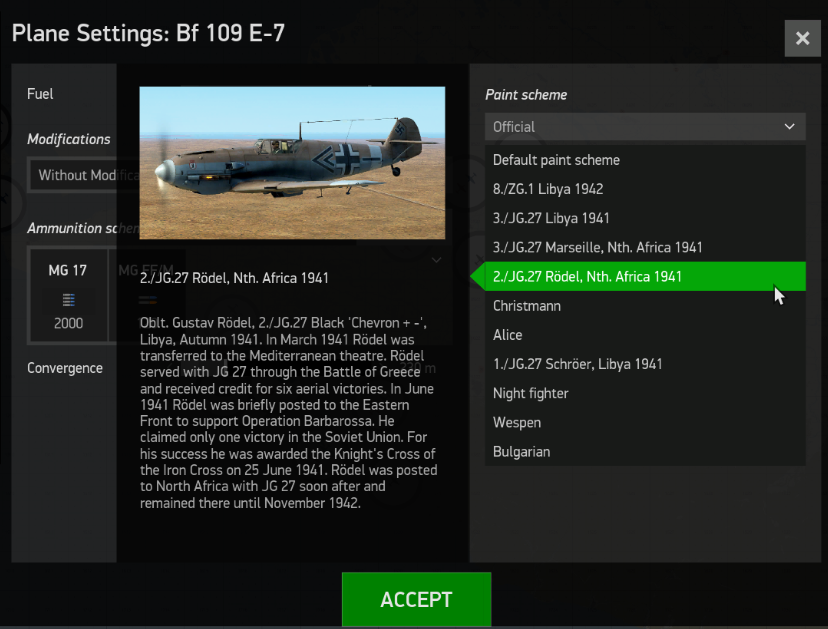Click the chevron above the skin description

[x=436, y=258]
